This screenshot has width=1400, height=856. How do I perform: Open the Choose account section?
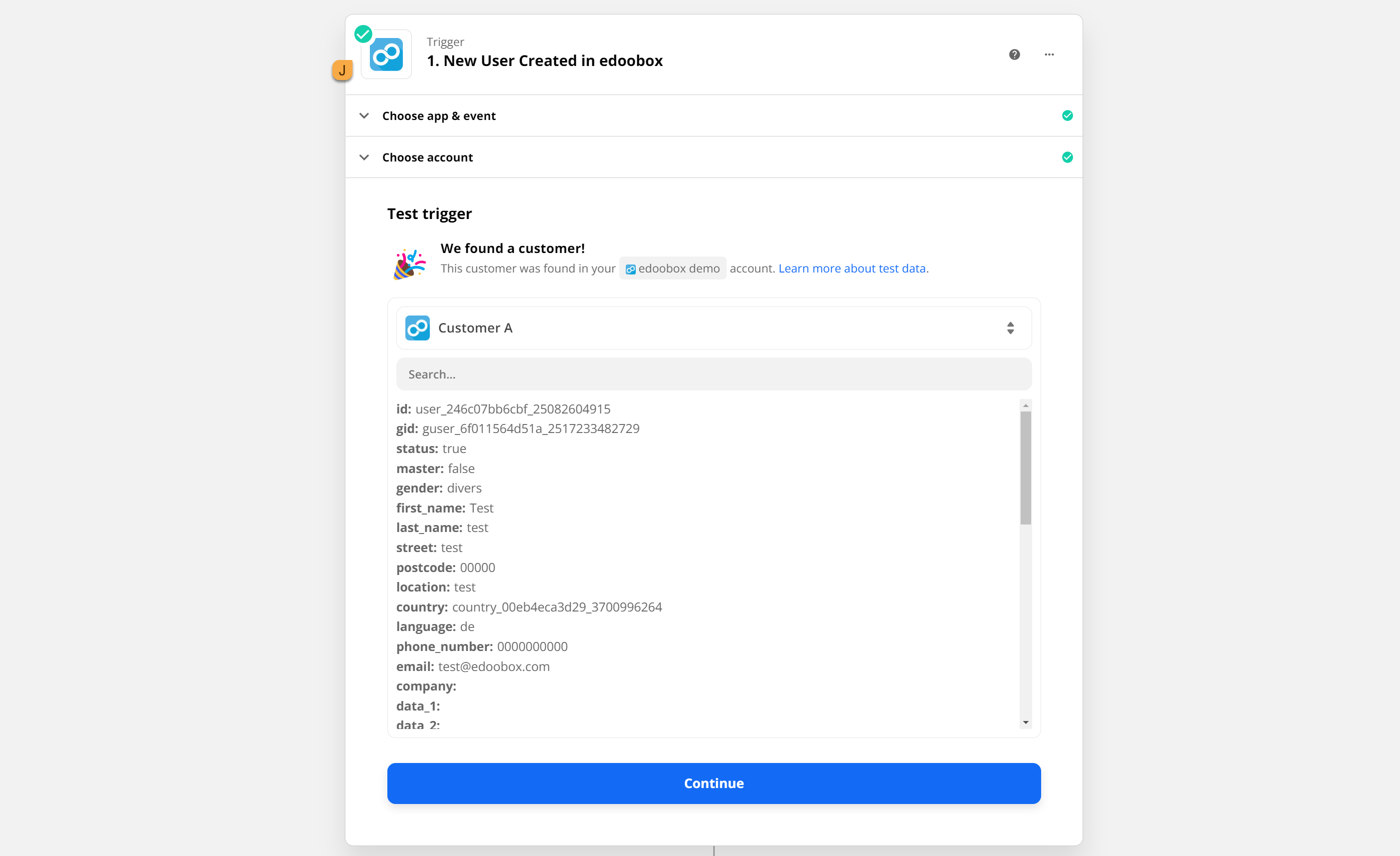[427, 157]
